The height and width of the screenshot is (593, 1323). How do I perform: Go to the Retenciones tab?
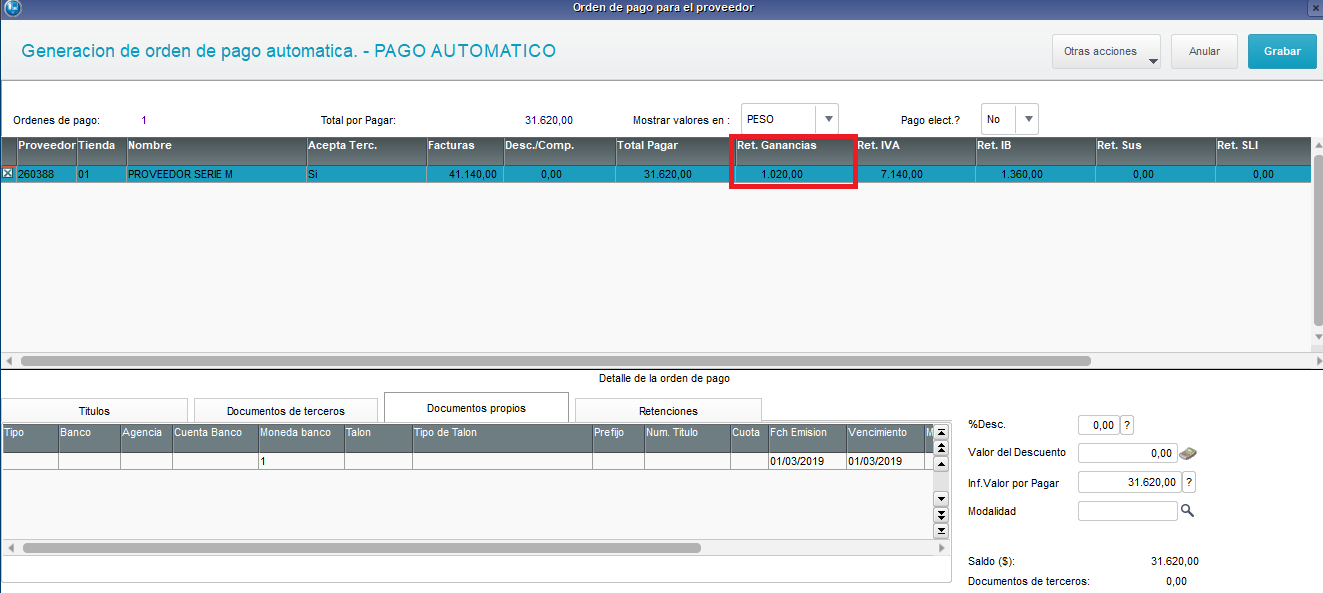[668, 411]
